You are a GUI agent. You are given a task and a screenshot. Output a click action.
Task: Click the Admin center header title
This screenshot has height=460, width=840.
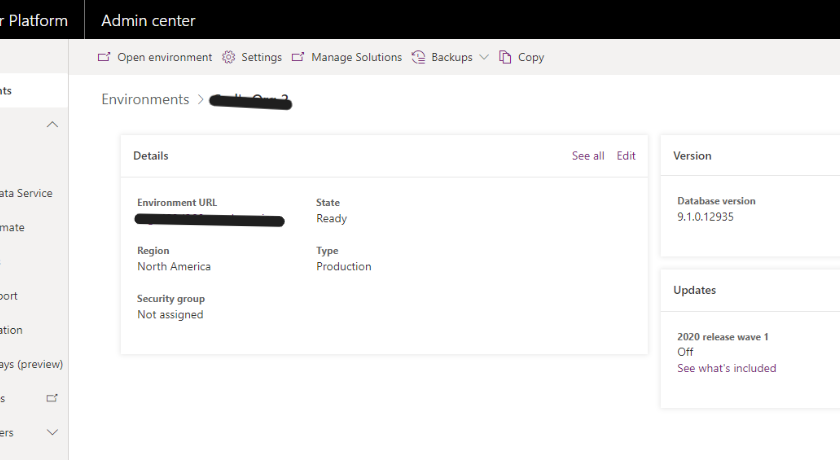148,20
